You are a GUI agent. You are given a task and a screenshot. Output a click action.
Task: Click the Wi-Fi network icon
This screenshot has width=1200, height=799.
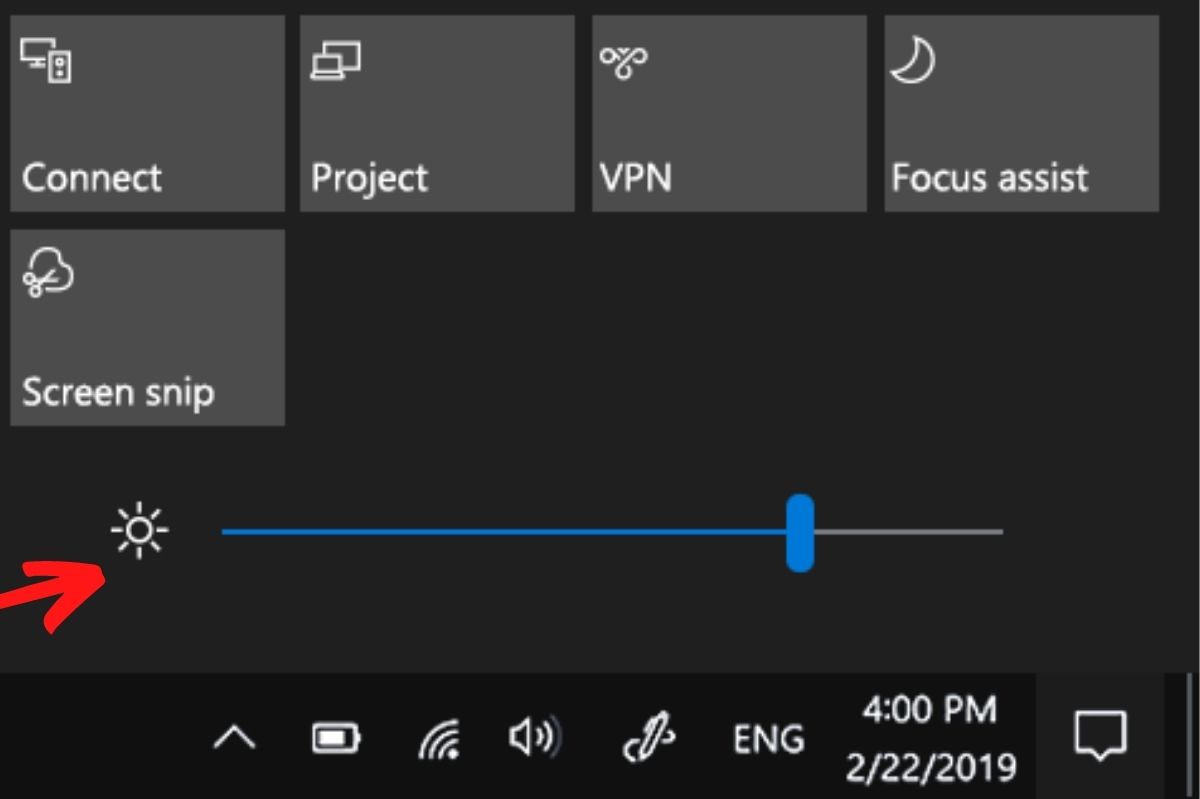pyautogui.click(x=436, y=739)
